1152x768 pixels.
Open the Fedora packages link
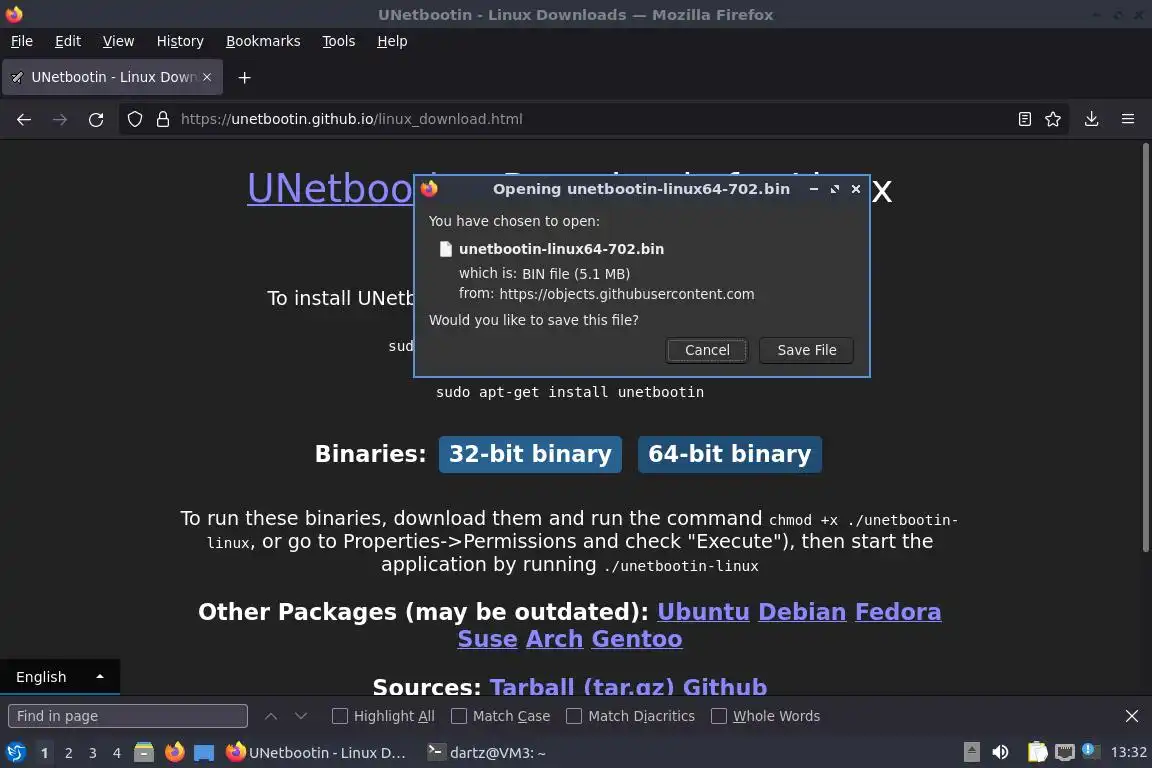[x=898, y=612]
